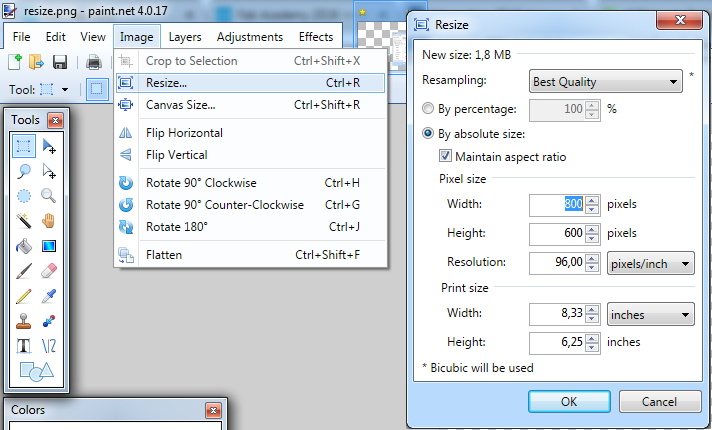Click the Open folder toolbar icon
Image resolution: width=712 pixels, height=430 pixels.
(36, 61)
